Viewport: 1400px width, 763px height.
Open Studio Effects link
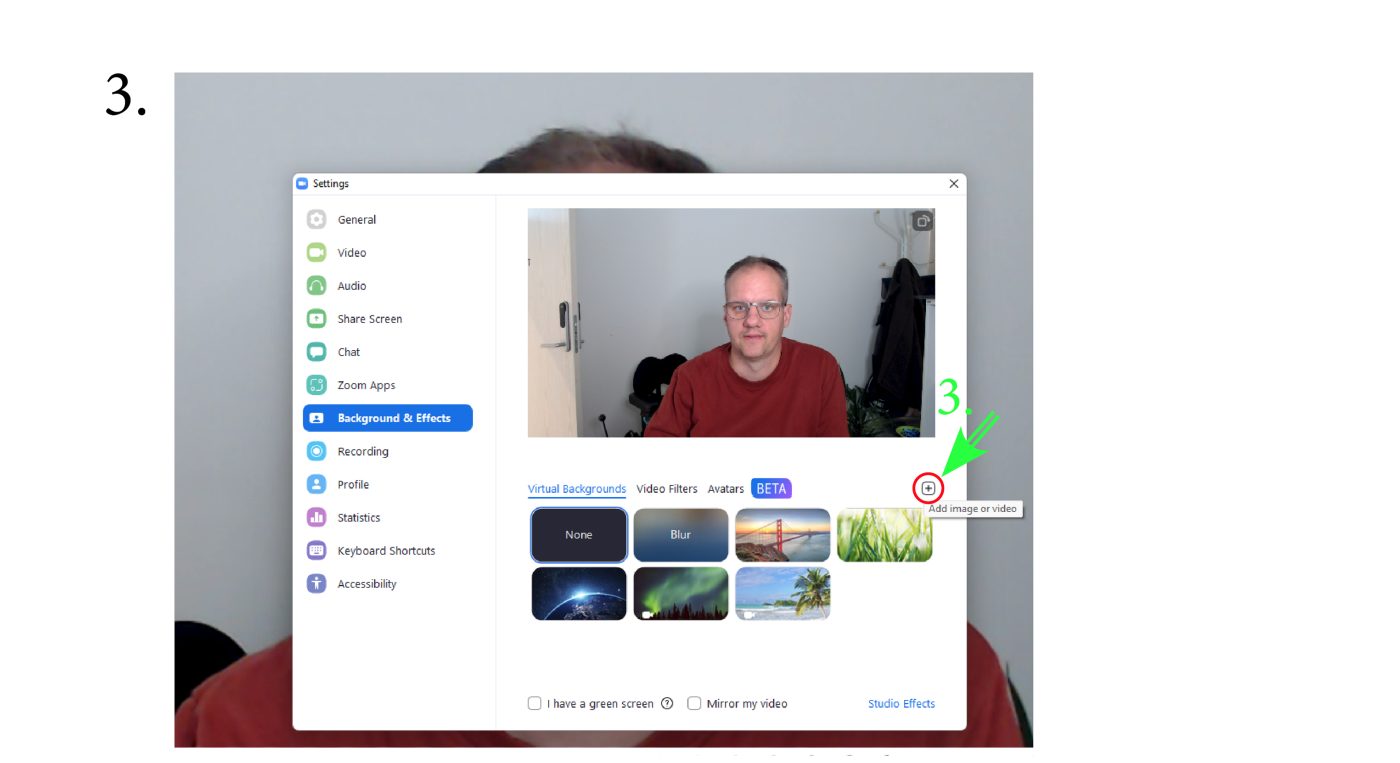[x=901, y=704]
